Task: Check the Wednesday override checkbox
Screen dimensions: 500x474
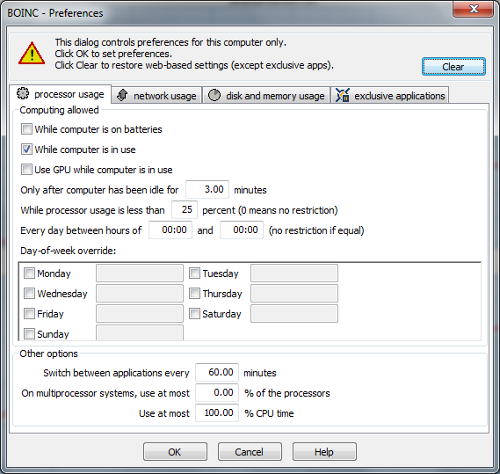Action: (29, 293)
